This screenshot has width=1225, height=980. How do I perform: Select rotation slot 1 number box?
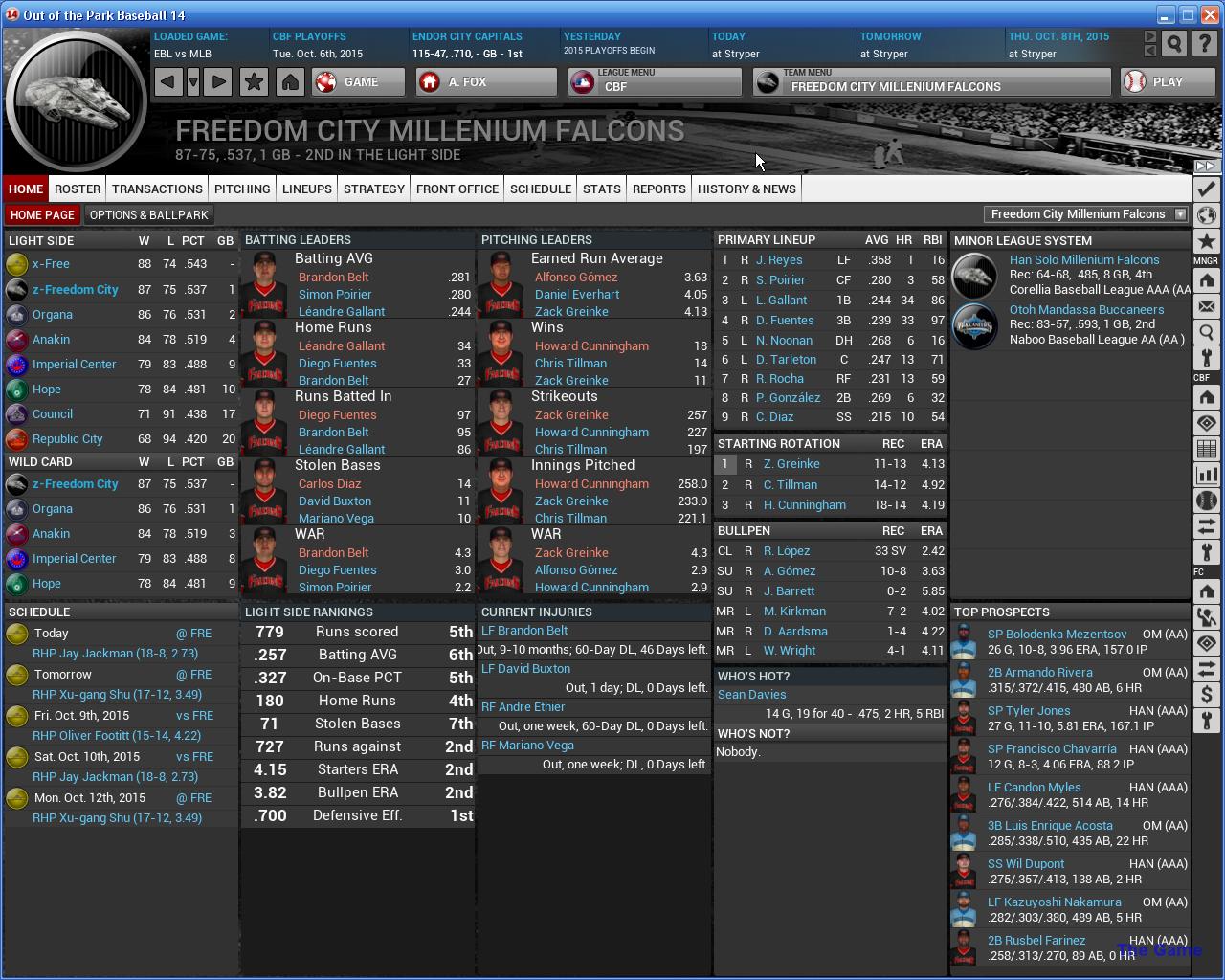coord(724,464)
